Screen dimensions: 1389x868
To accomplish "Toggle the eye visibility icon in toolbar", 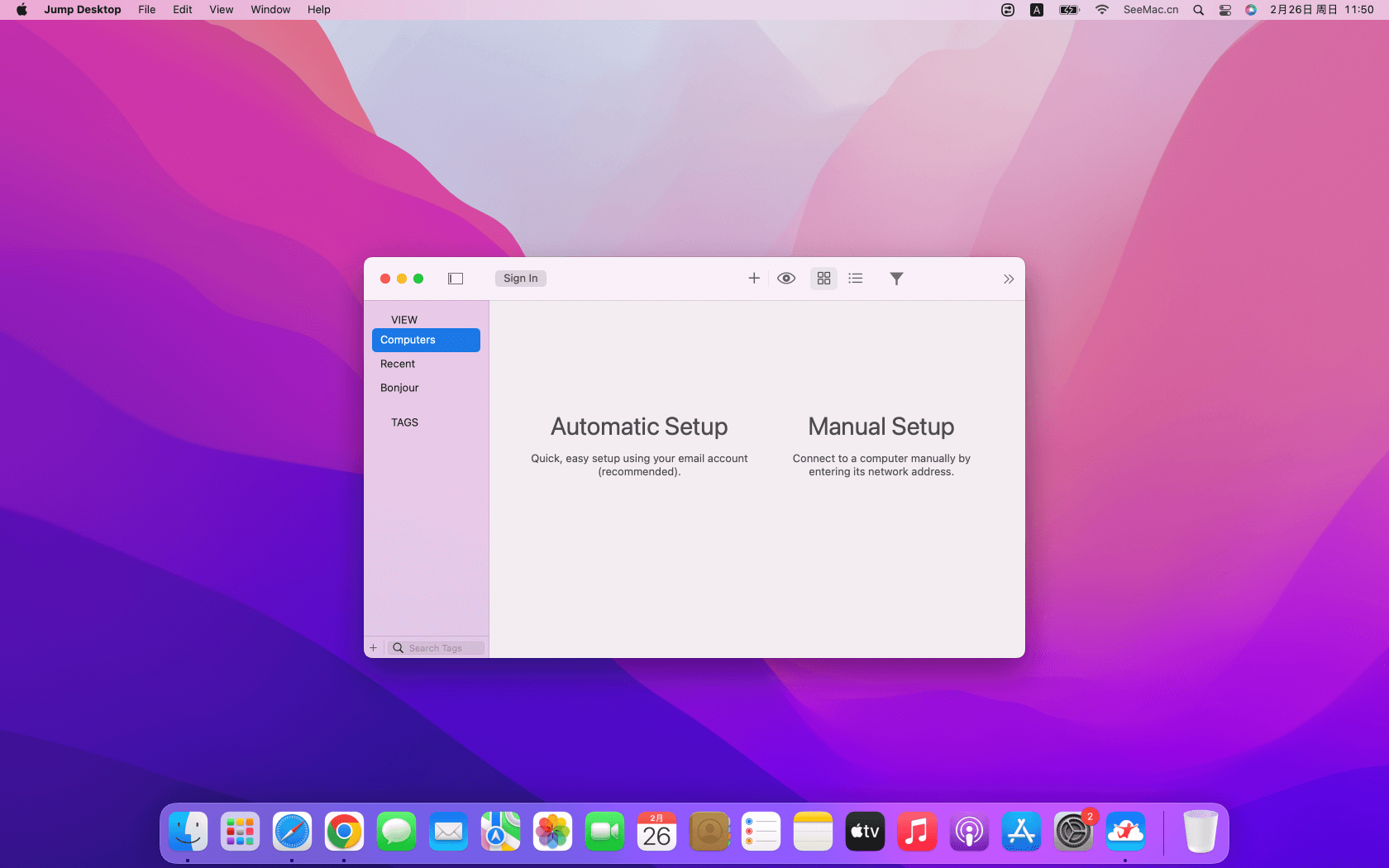I will click(786, 279).
